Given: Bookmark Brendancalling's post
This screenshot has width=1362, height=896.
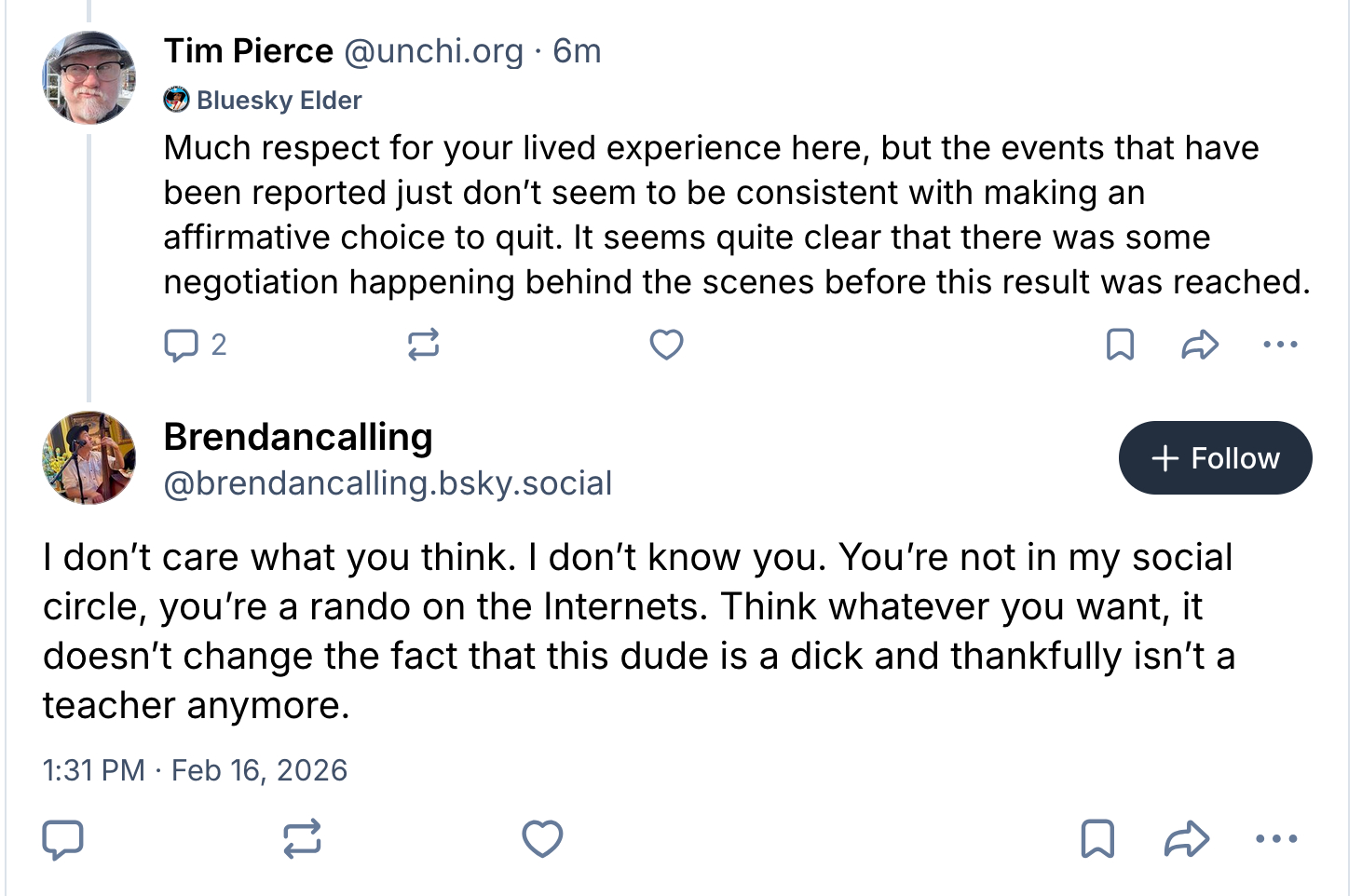Looking at the screenshot, I should pos(1097,839).
